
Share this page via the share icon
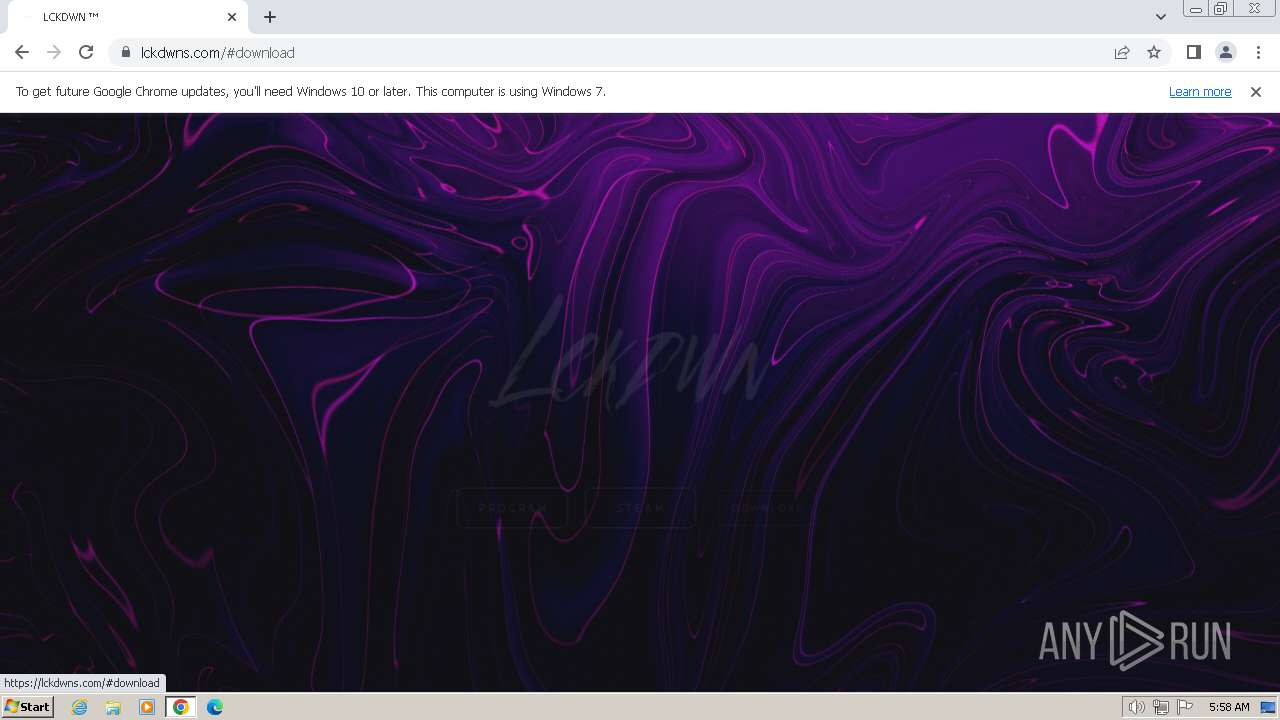click(1122, 52)
